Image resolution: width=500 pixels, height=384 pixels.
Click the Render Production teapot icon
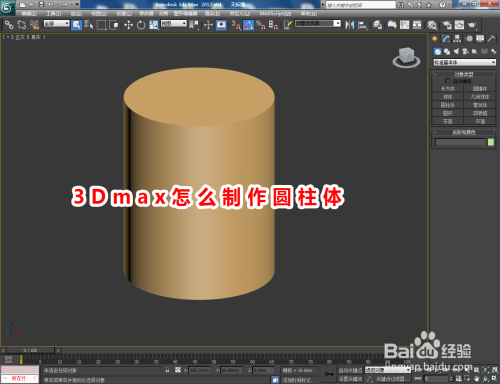pos(472,25)
